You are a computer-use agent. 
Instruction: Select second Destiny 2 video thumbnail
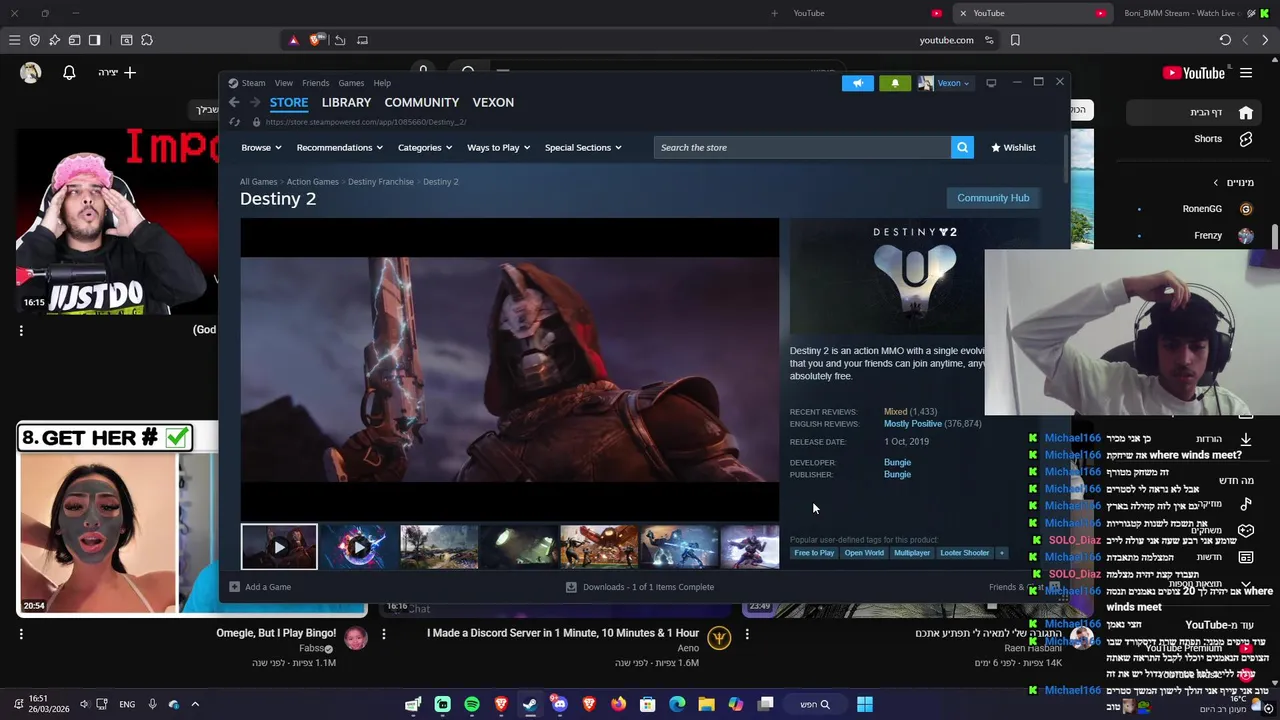(x=359, y=547)
